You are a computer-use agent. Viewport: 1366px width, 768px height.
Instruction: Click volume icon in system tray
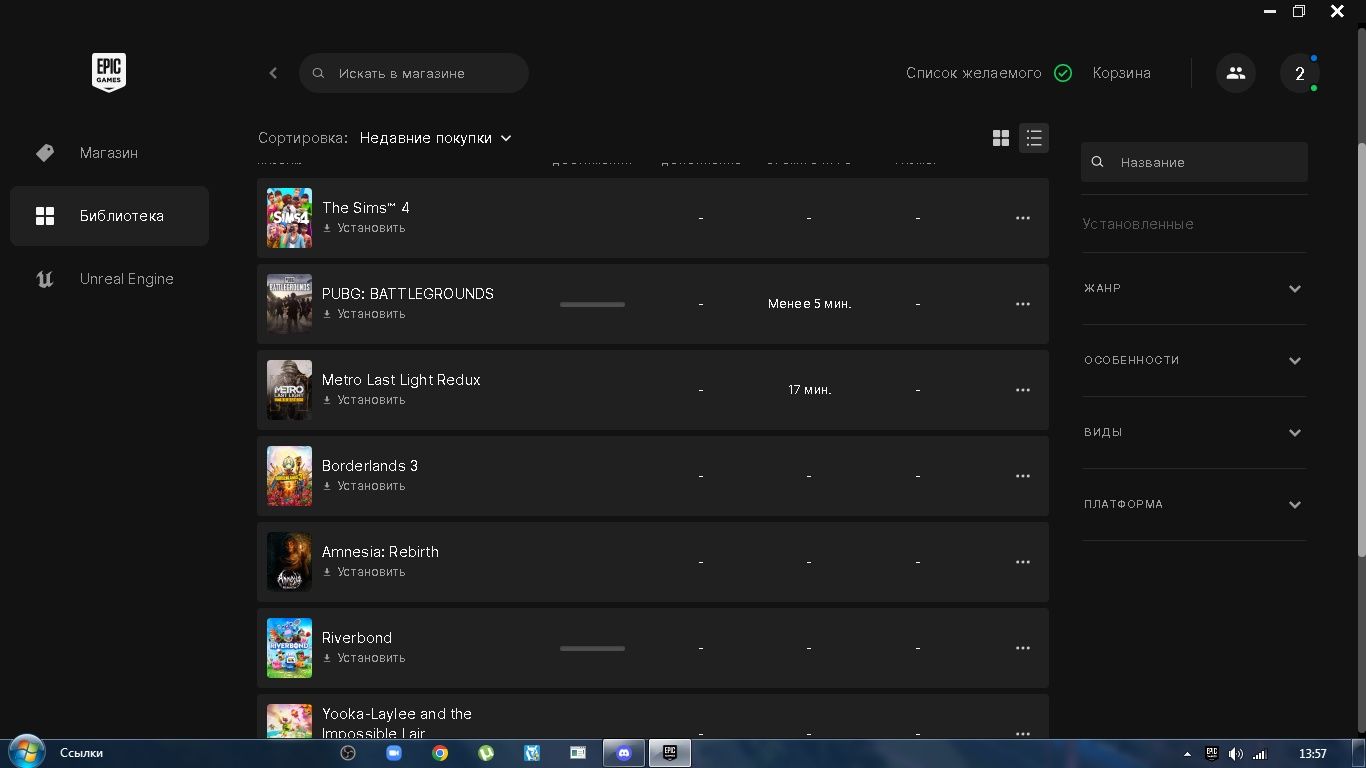1236,754
